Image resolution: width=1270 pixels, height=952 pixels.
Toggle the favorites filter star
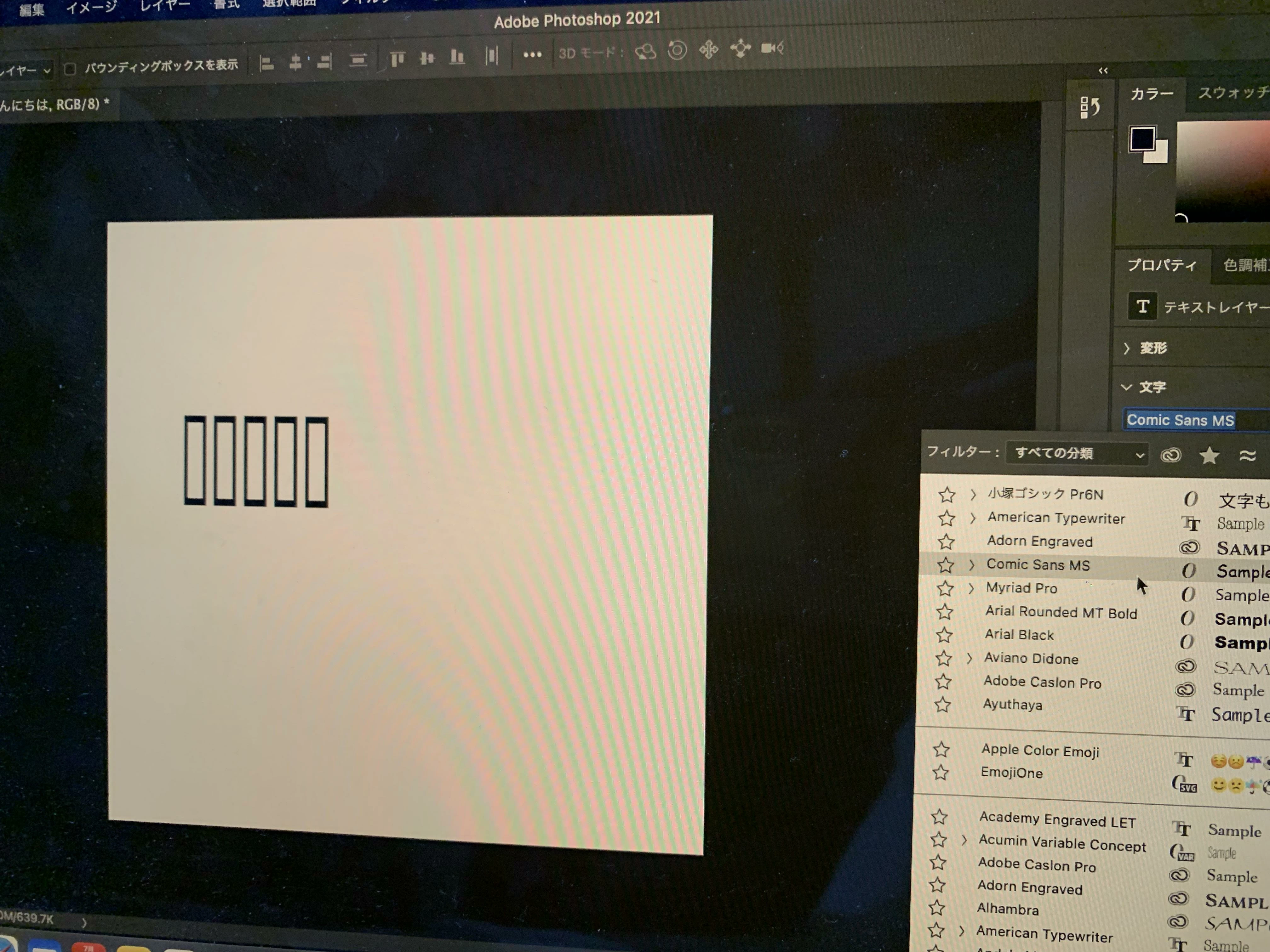coord(1209,456)
